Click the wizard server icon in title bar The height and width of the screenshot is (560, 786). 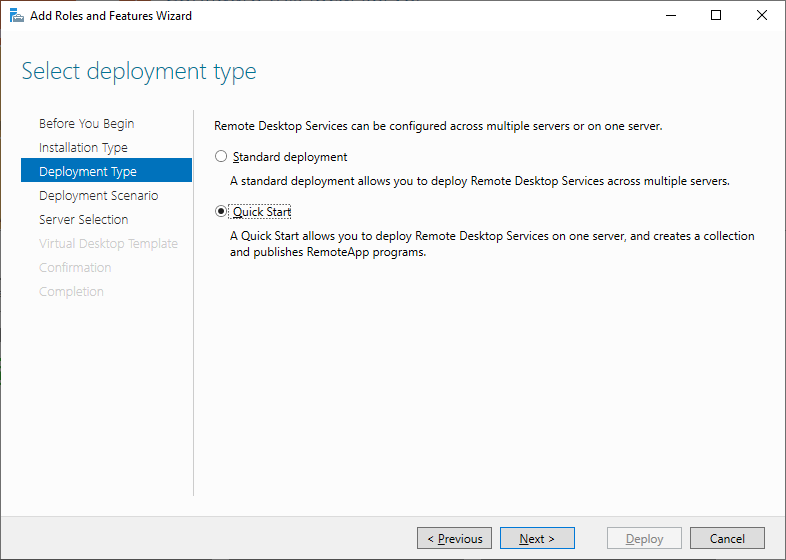16,16
